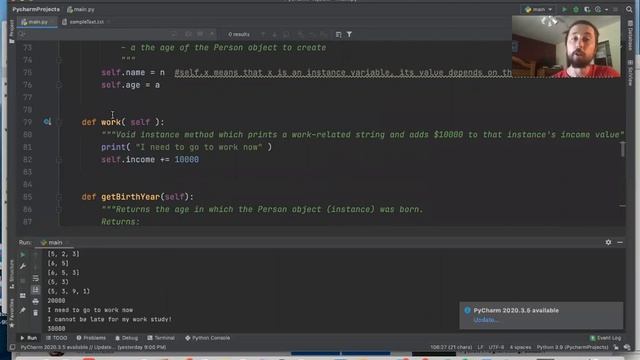Click the gutter override marker on line 79
The height and width of the screenshot is (360, 640).
pyautogui.click(x=47, y=122)
